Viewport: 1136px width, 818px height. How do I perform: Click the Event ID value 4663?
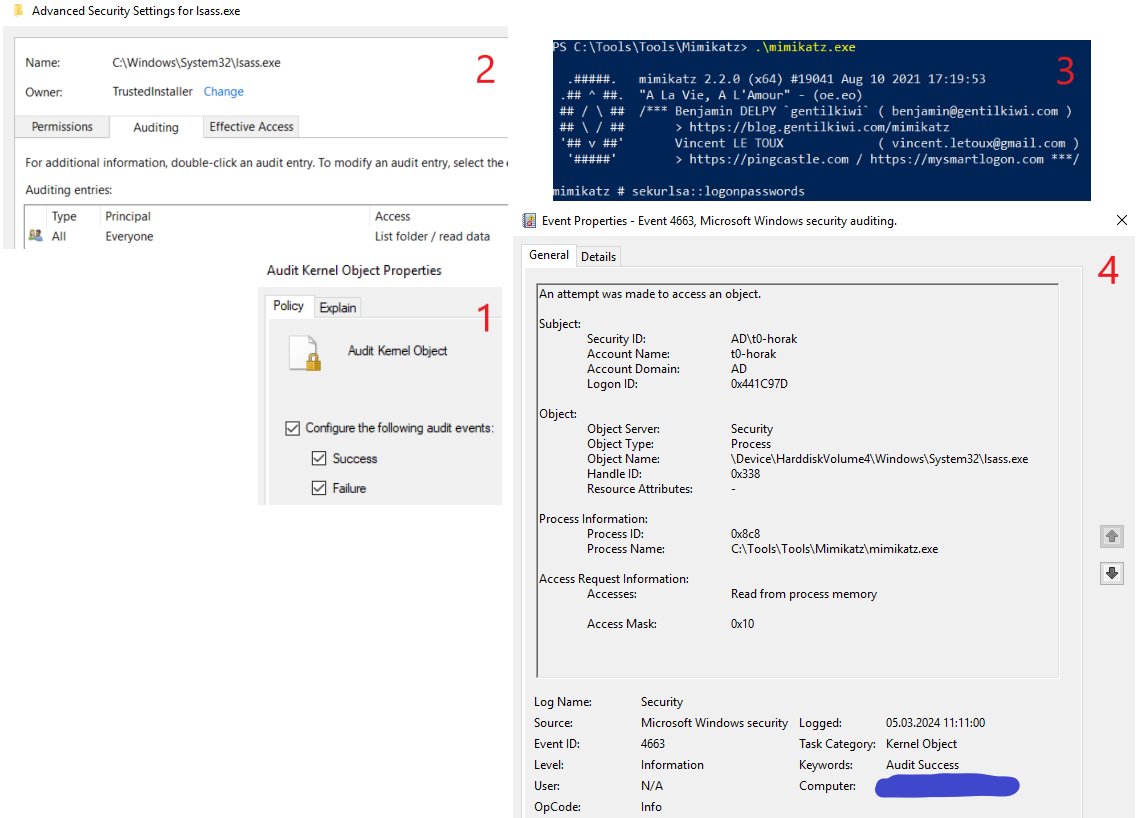(x=653, y=744)
